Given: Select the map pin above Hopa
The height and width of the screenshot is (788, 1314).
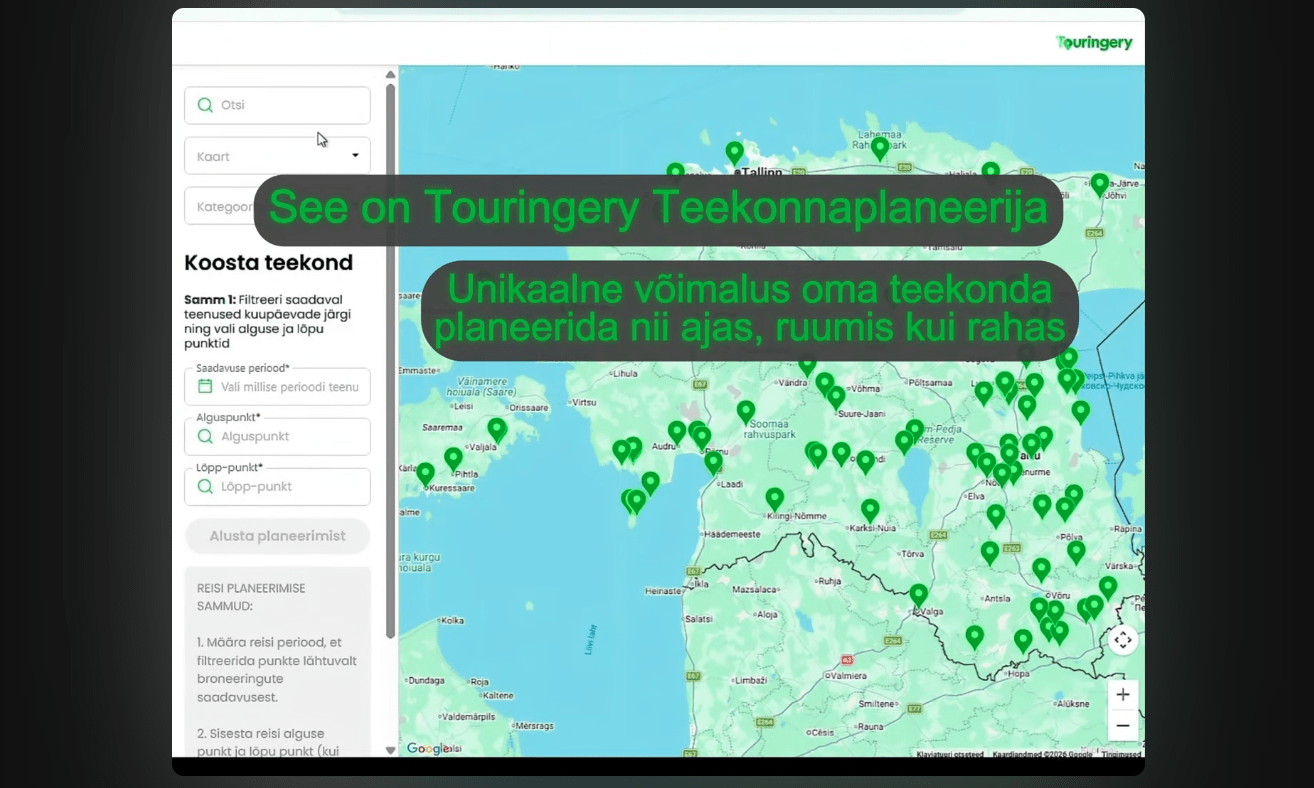Looking at the screenshot, I should pos(1023,640).
